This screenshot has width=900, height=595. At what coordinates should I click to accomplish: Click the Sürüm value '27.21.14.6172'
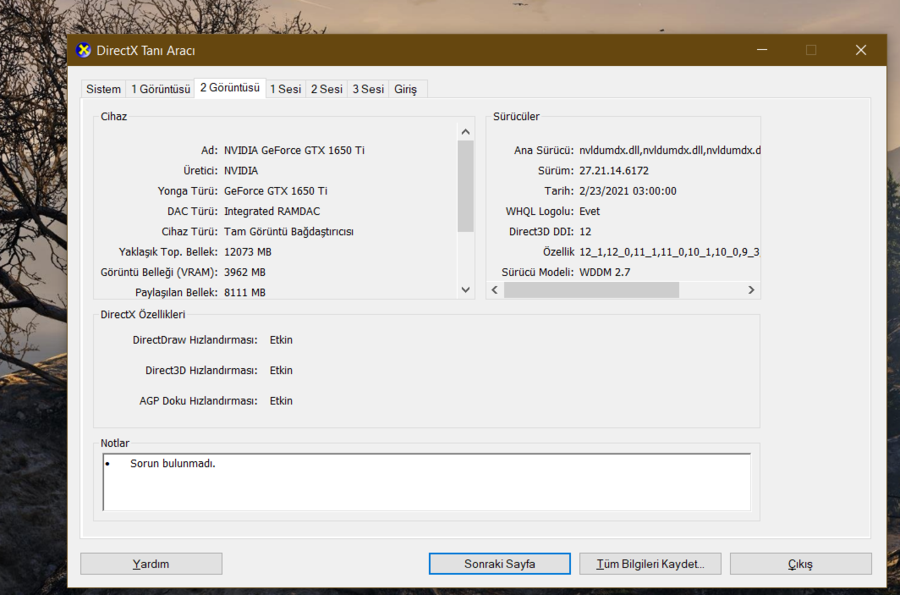point(614,170)
